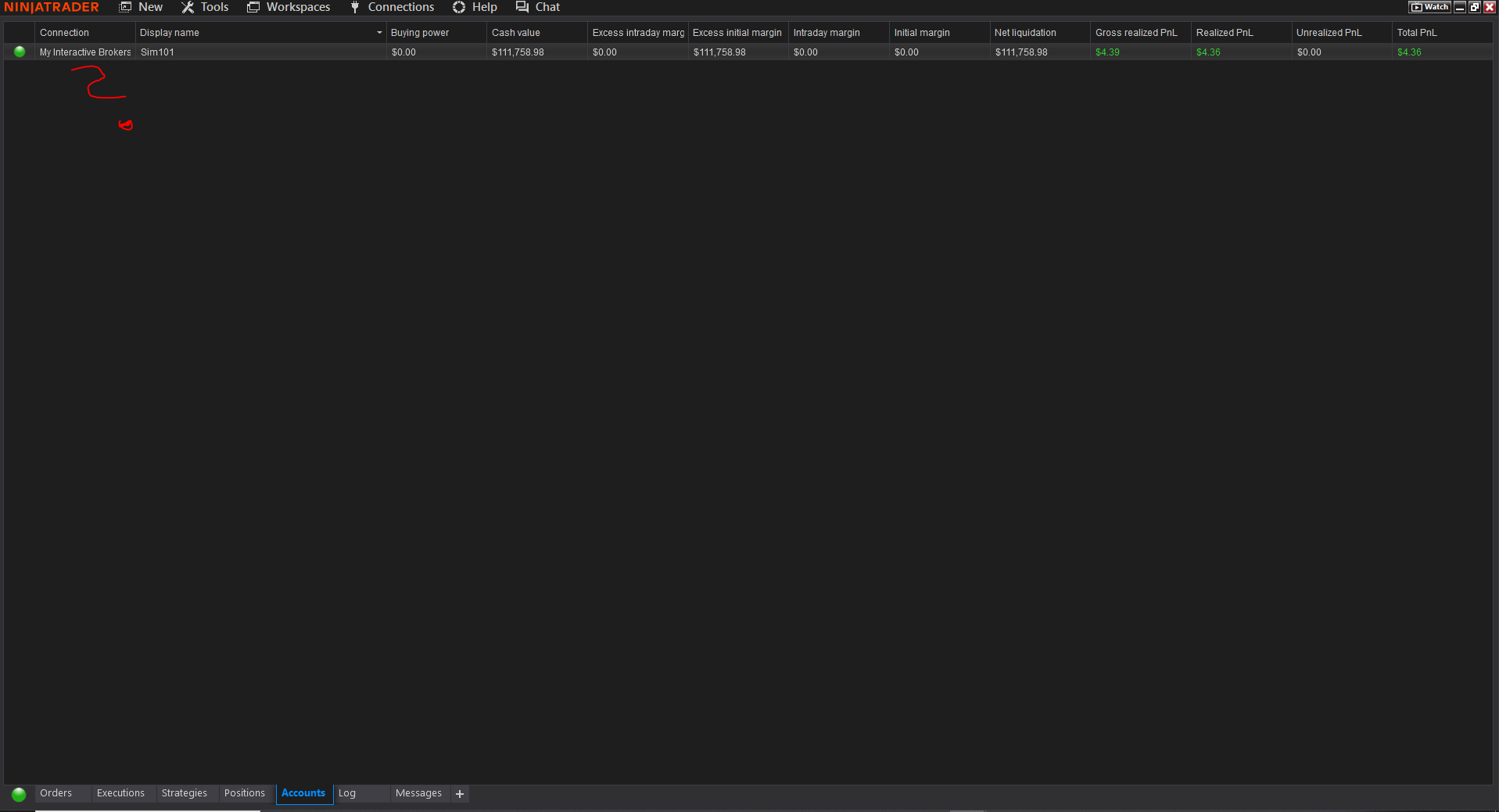Select My Interactive Brokers connection cell
This screenshot has height=812, width=1499.
click(85, 52)
